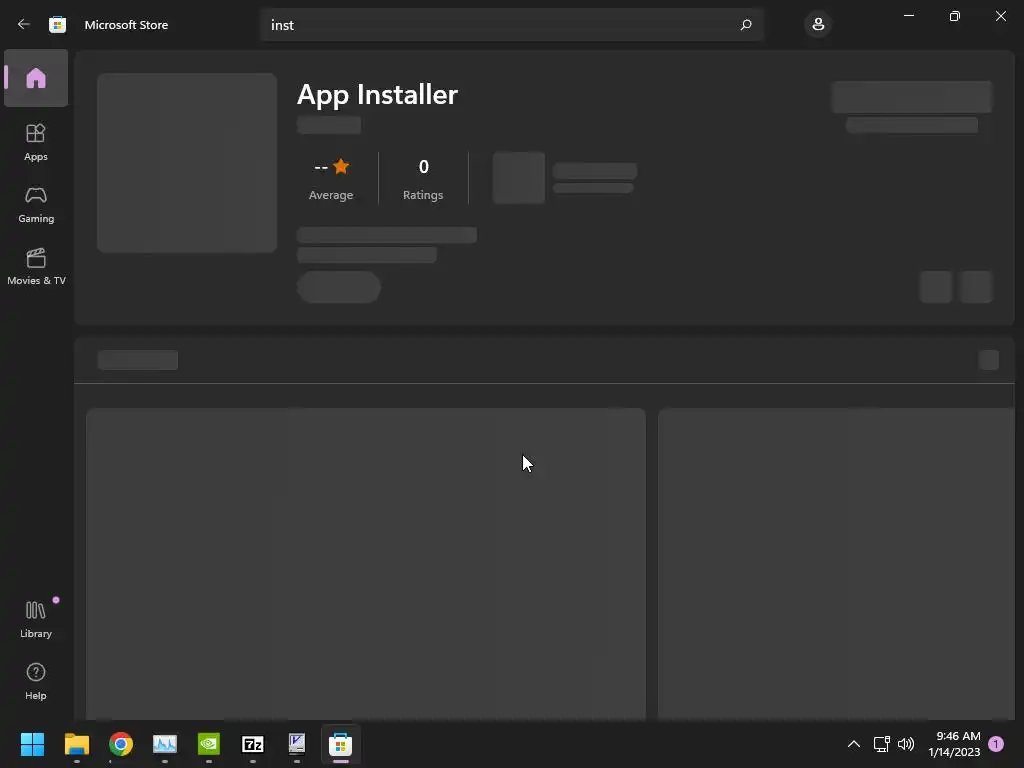Click the App Installer title
Image resolution: width=1024 pixels, height=768 pixels.
click(x=377, y=95)
